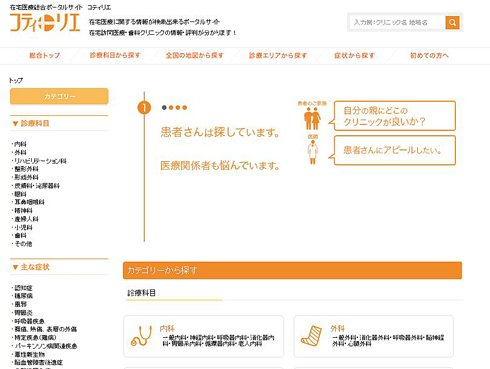The width and height of the screenshot is (490, 369).
Task: Open the 外科 card title
Action: [x=337, y=328]
